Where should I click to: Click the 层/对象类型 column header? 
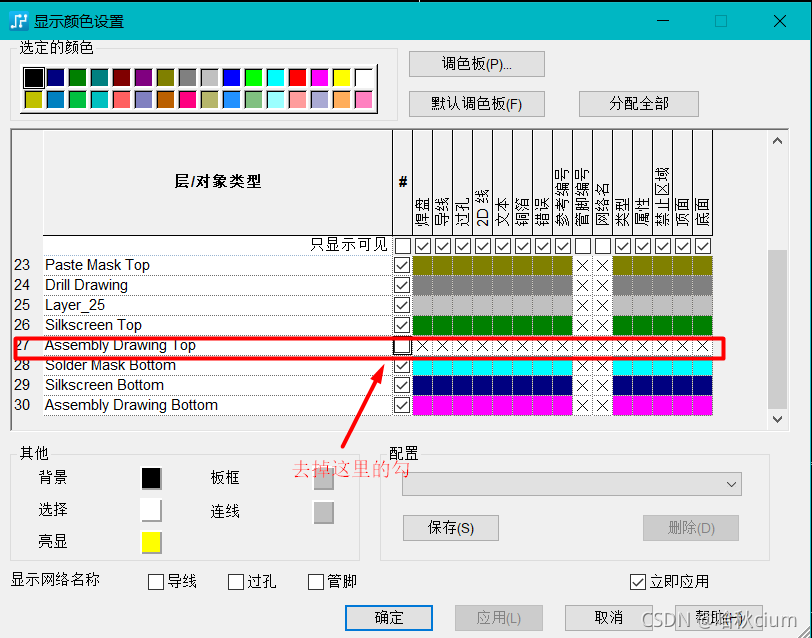(x=218, y=182)
